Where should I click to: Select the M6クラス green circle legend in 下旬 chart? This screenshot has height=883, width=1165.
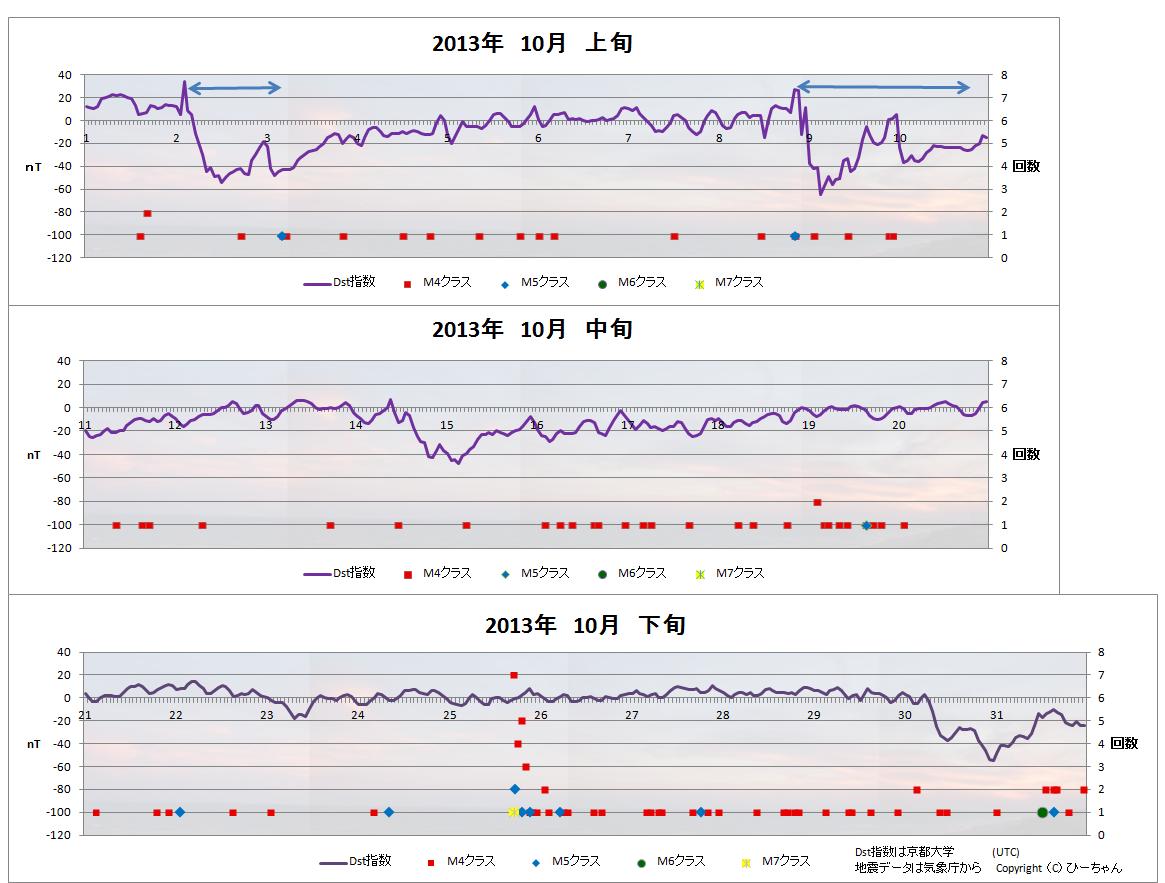tap(641, 862)
